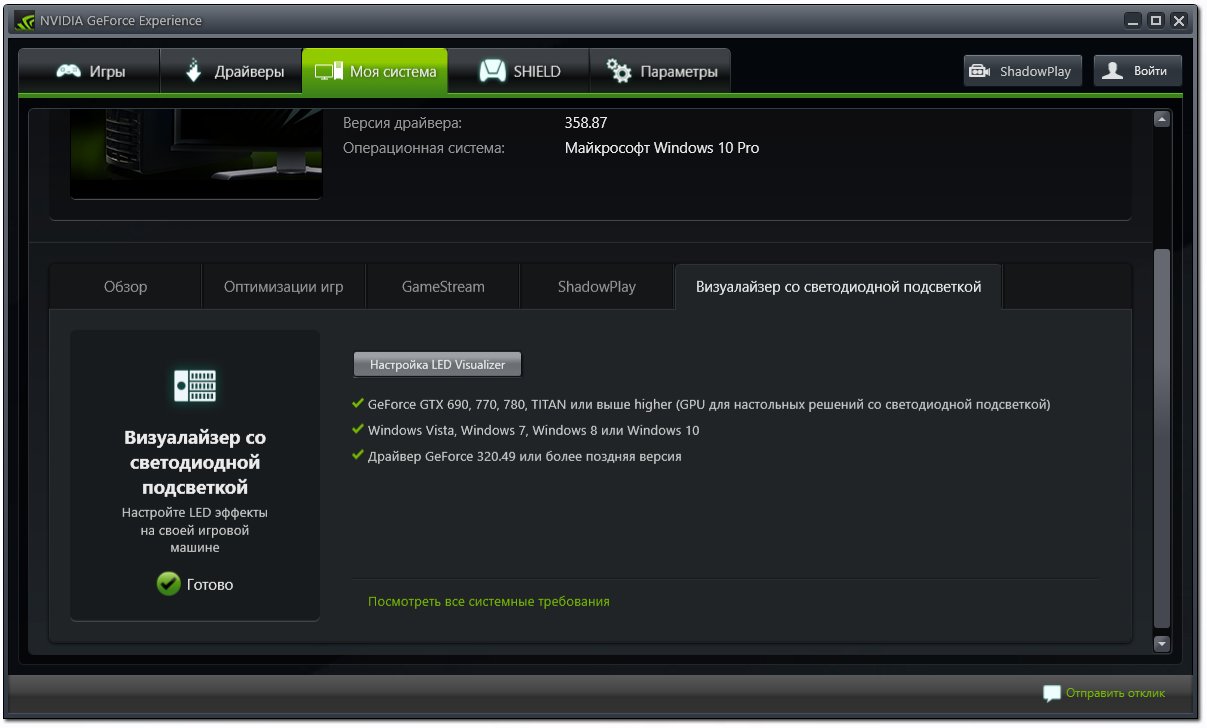Open the SHIELD tab

click(x=518, y=72)
